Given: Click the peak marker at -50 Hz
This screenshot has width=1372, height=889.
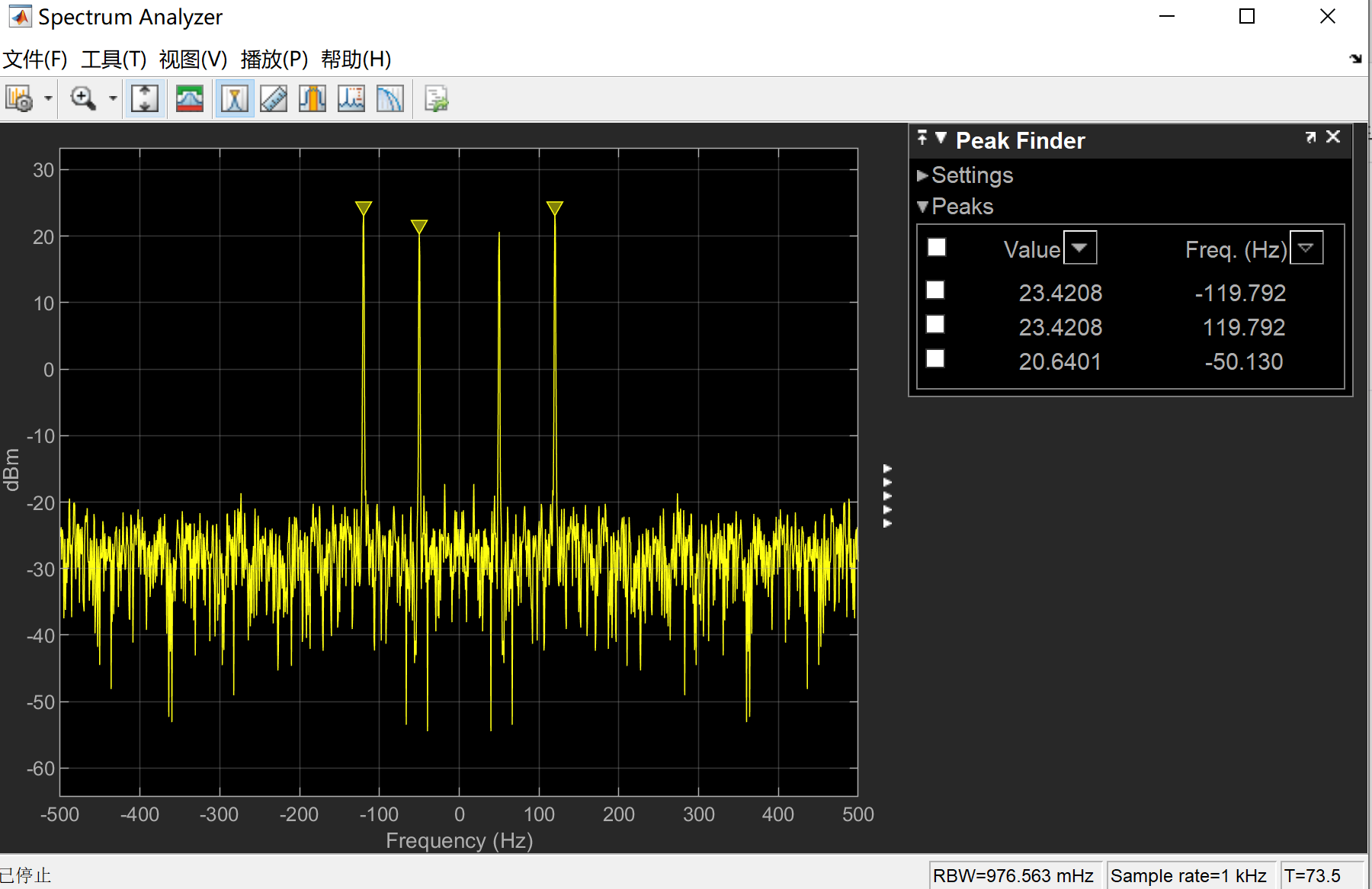Looking at the screenshot, I should pyautogui.click(x=419, y=226).
